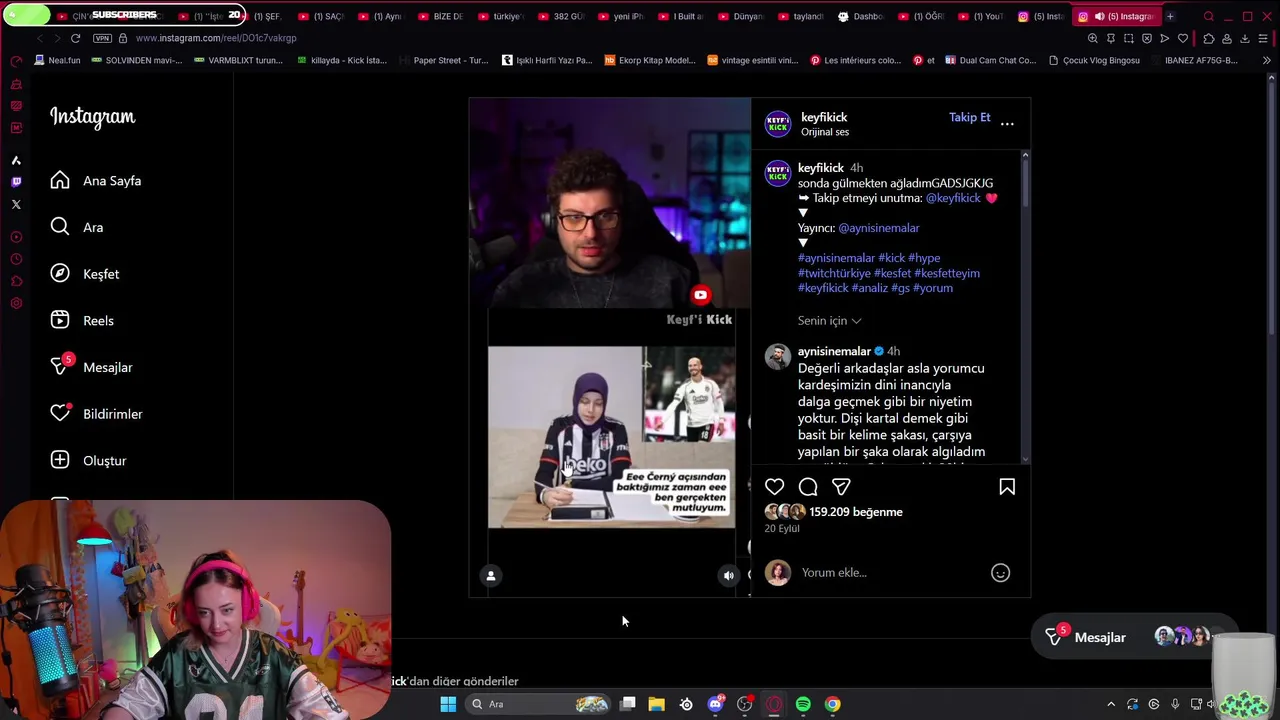This screenshot has width=1280, height=720.
Task: Open a new browser tab
Action: (1170, 16)
